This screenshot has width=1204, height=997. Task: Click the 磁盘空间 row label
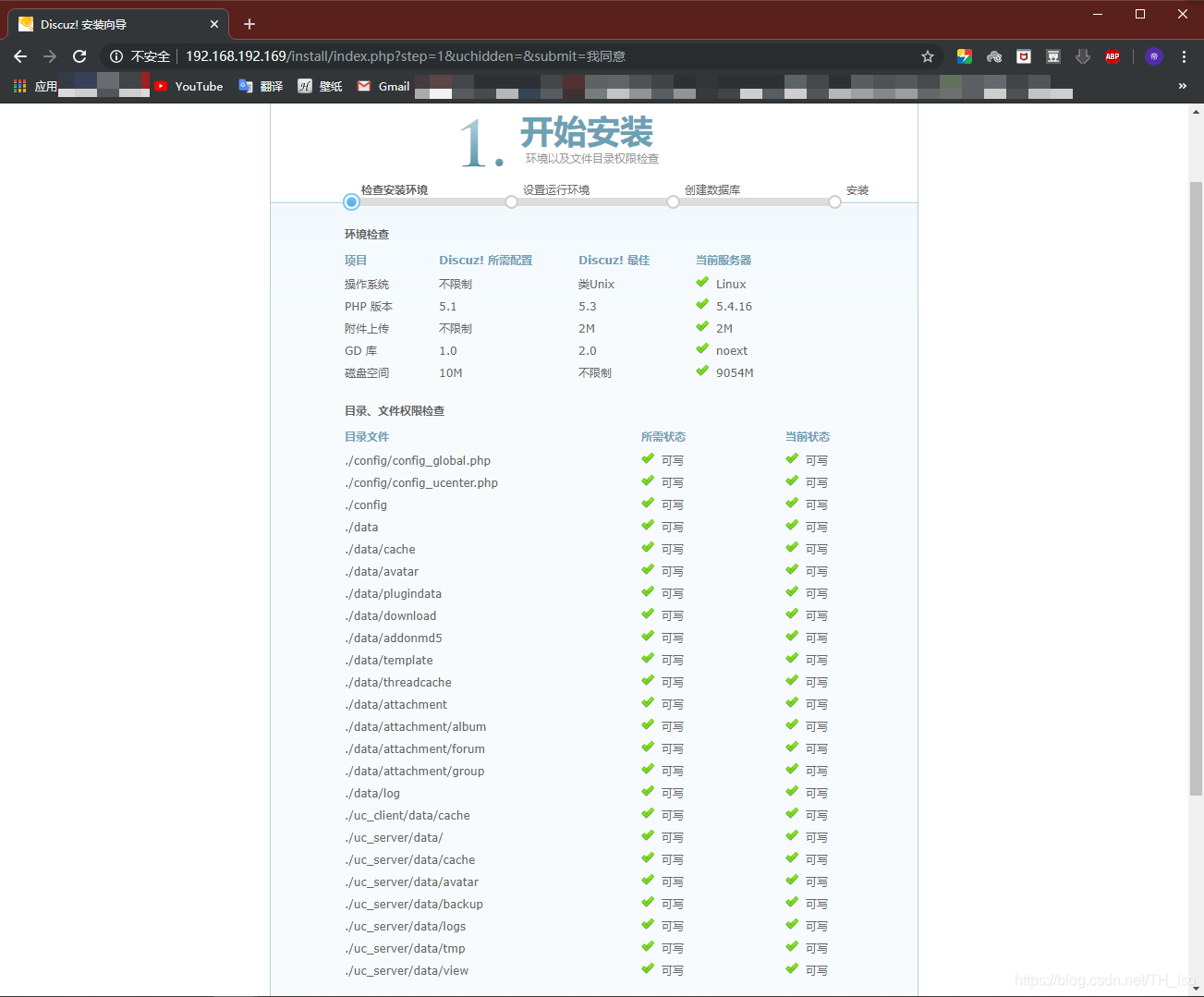pyautogui.click(x=367, y=373)
